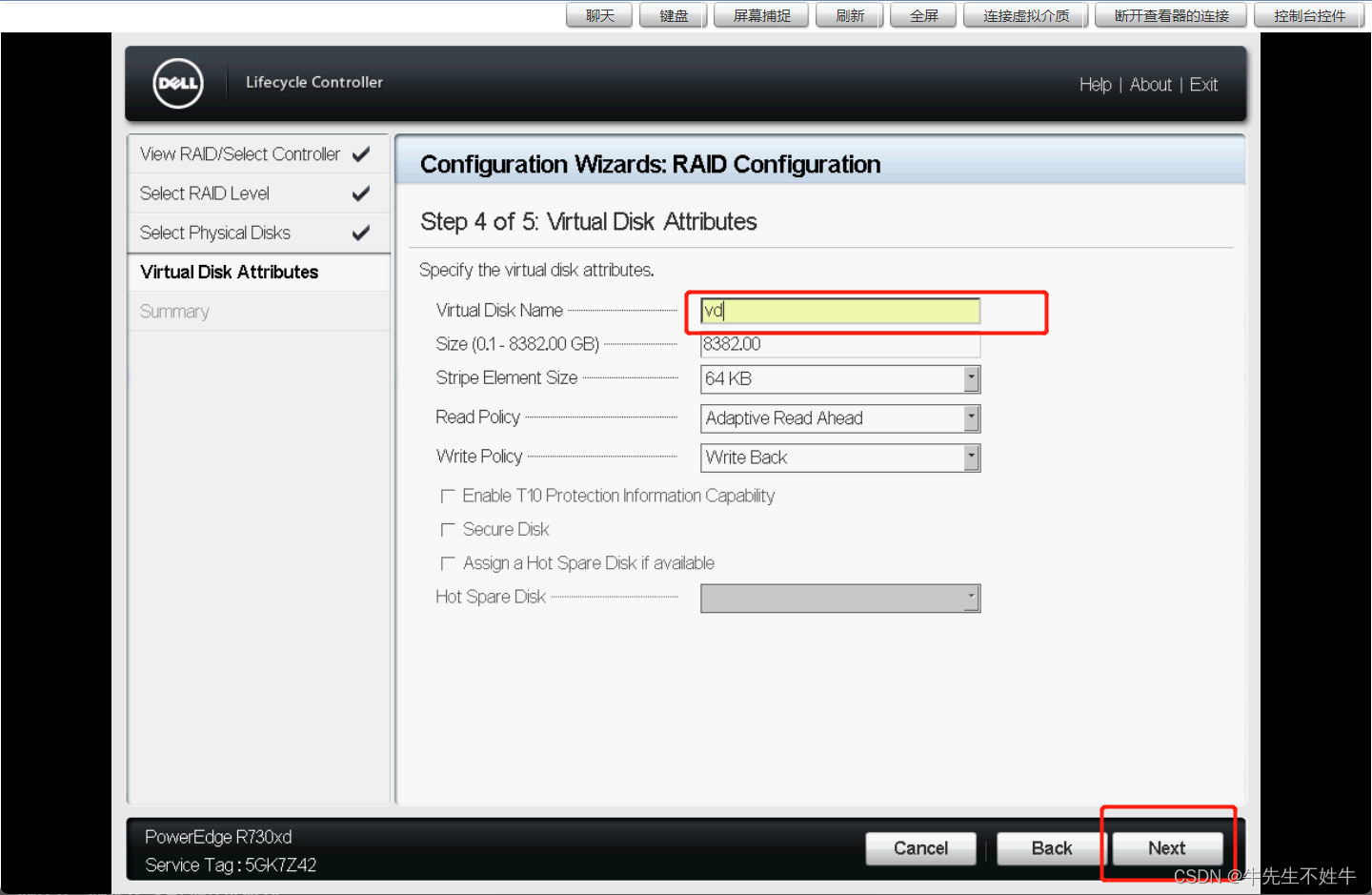Click the 屏幕捕捉 screen capture button
Screen dimensions: 1372x895
tap(761, 15)
